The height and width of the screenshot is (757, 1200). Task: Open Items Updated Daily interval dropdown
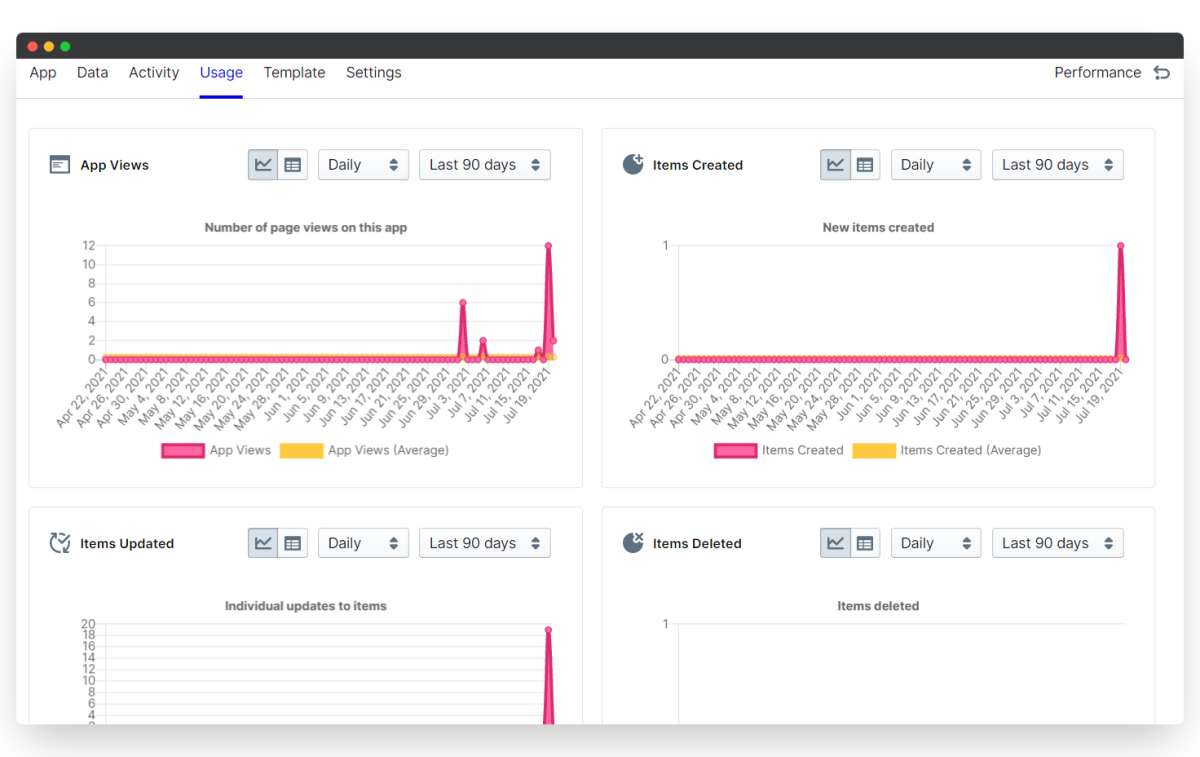tap(363, 543)
